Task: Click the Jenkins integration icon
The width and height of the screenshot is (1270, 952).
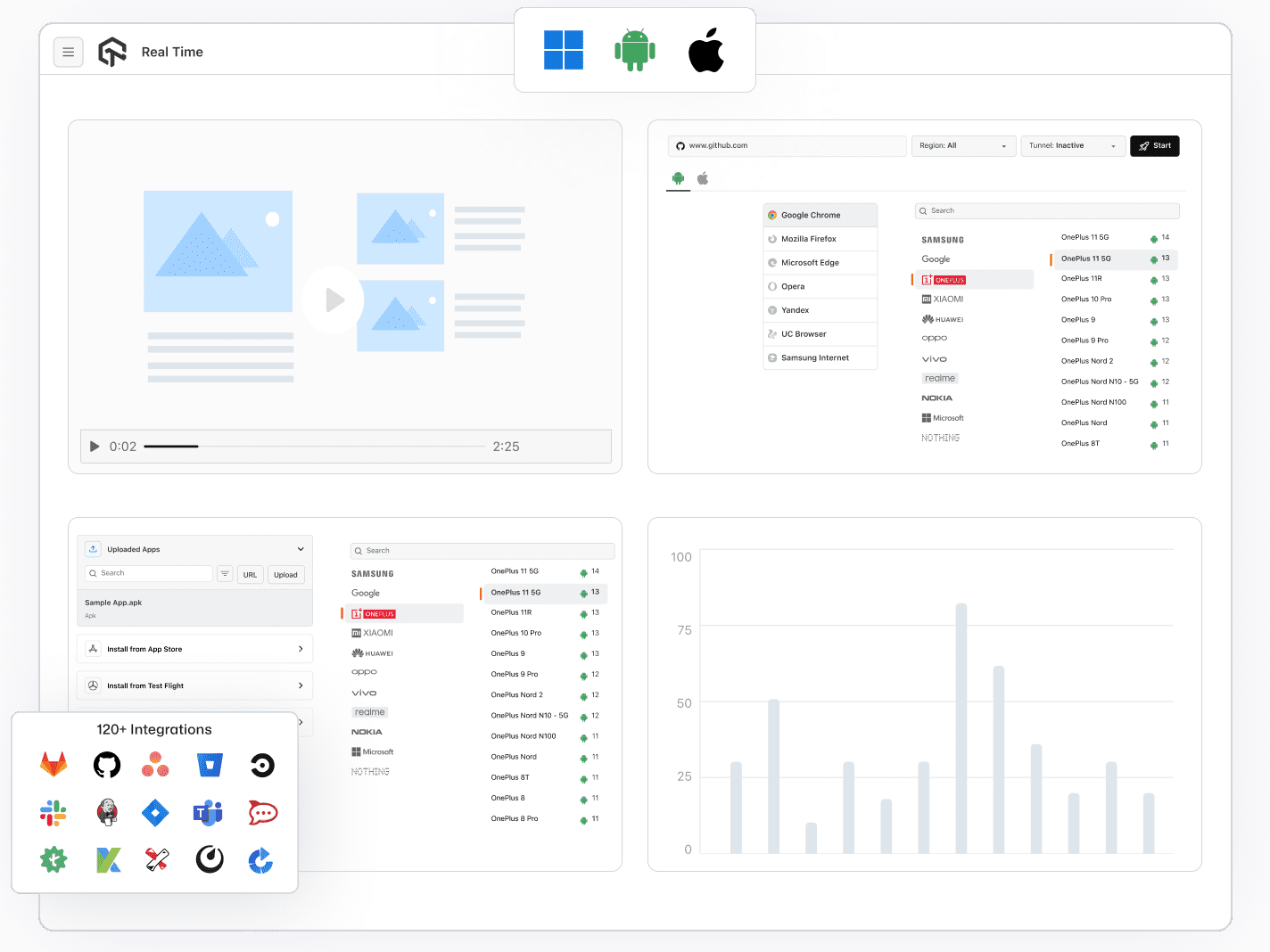Action: [107, 812]
